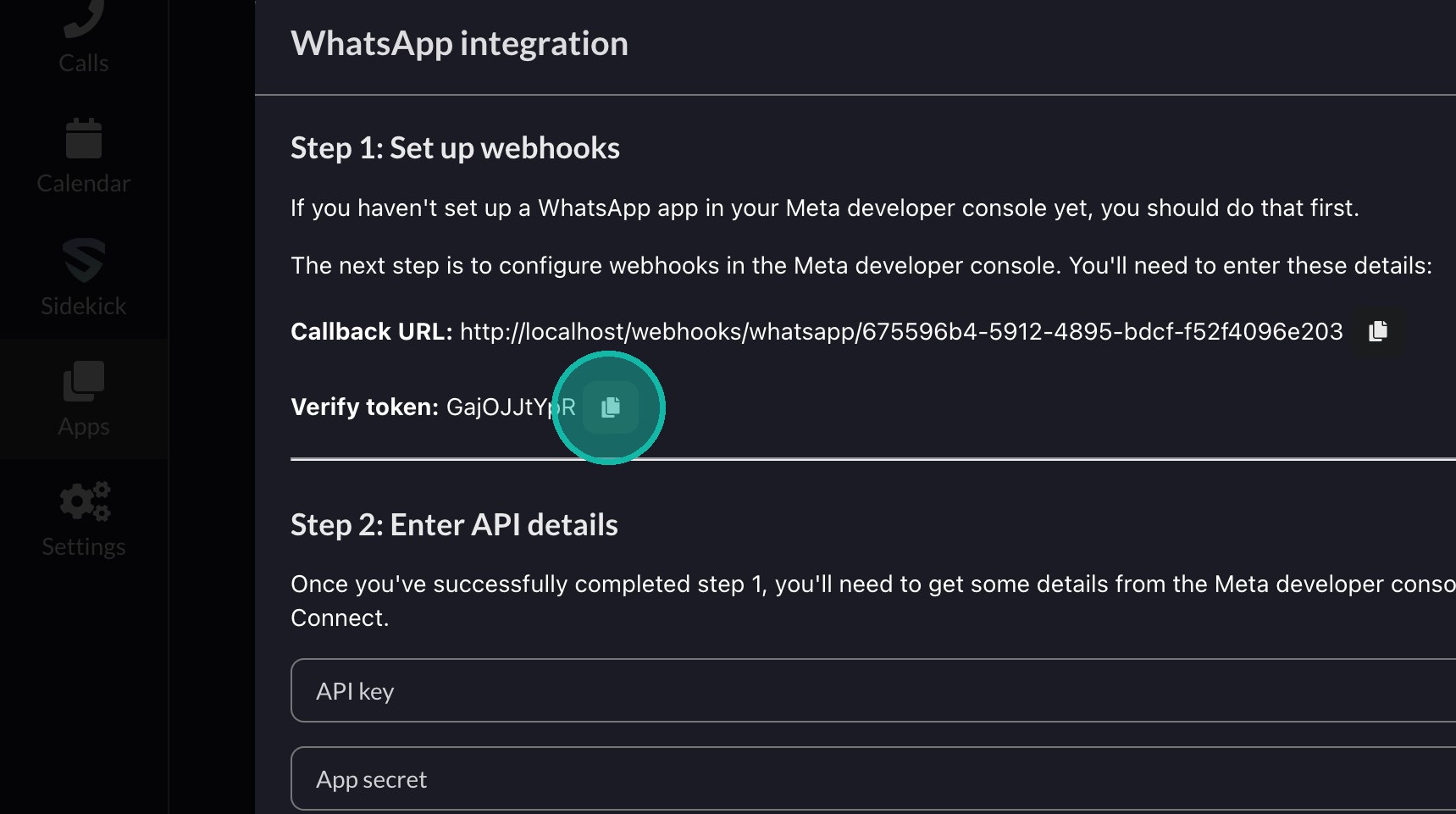Select the Calls sidebar label
Viewport: 1456px width, 814px height.
pyautogui.click(x=83, y=64)
